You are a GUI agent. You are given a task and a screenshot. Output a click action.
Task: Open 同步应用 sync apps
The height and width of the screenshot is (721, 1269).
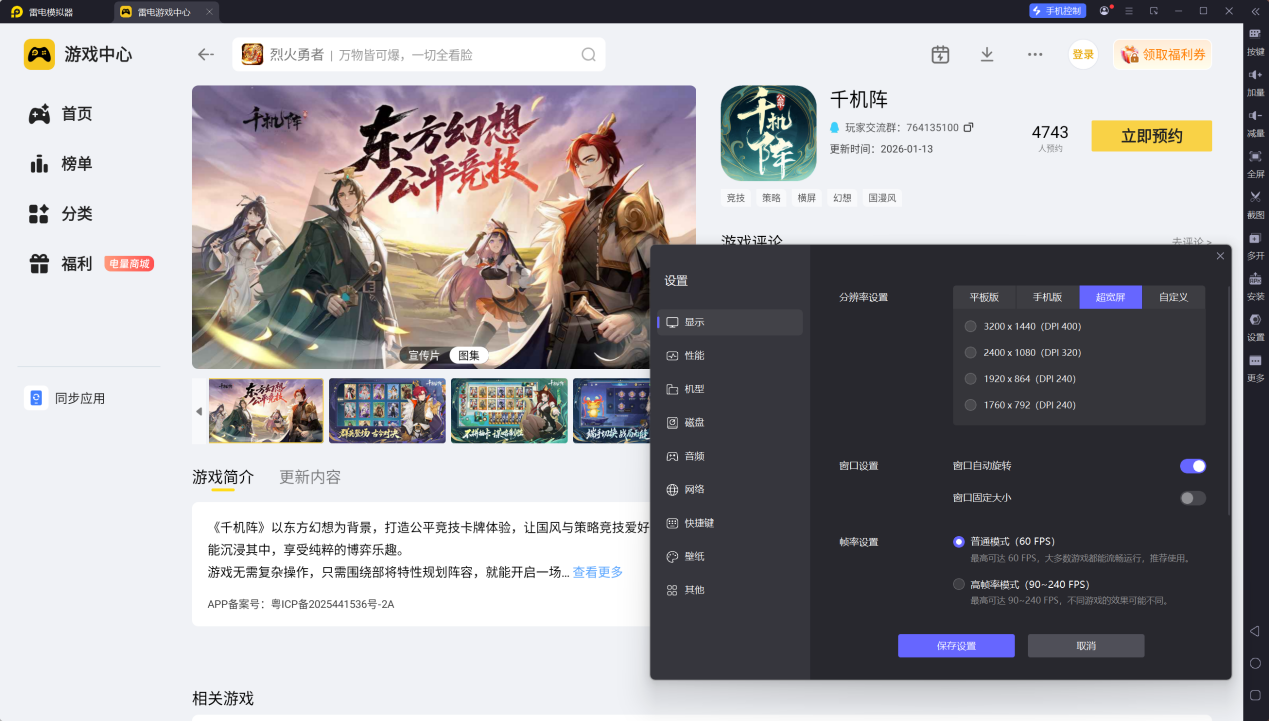pos(66,398)
